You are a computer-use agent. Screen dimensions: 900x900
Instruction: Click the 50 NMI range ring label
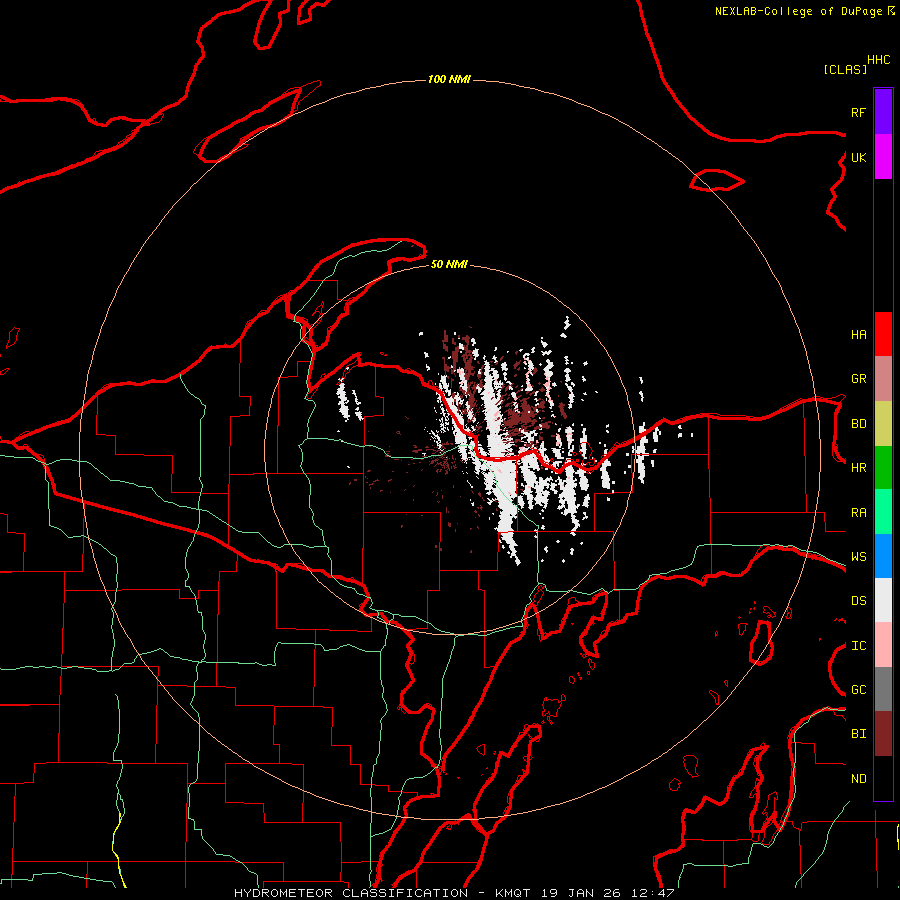(449, 265)
